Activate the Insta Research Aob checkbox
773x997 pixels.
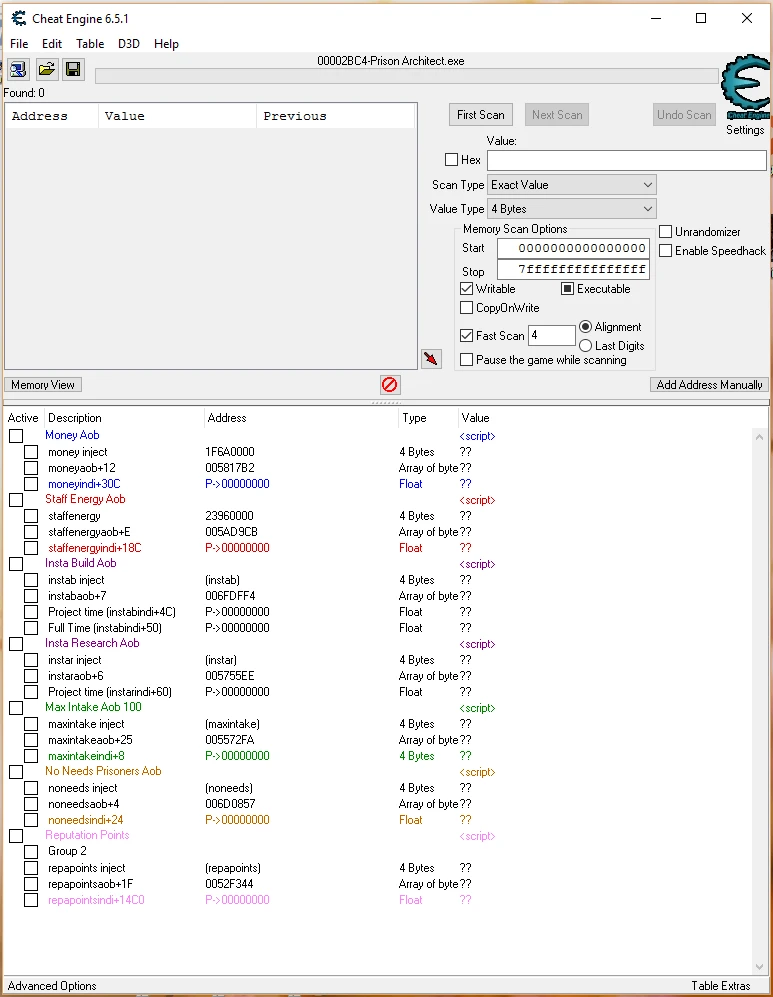click(x=16, y=643)
